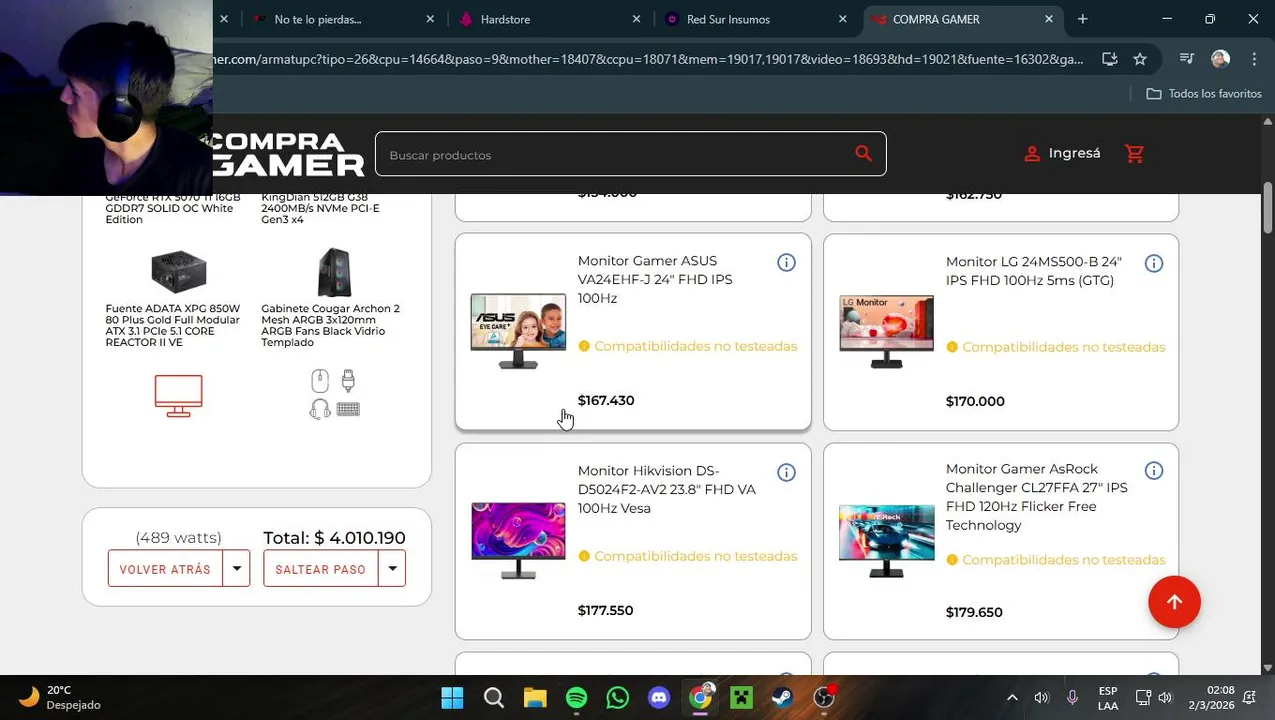Select the red monitor step icon

point(179,395)
